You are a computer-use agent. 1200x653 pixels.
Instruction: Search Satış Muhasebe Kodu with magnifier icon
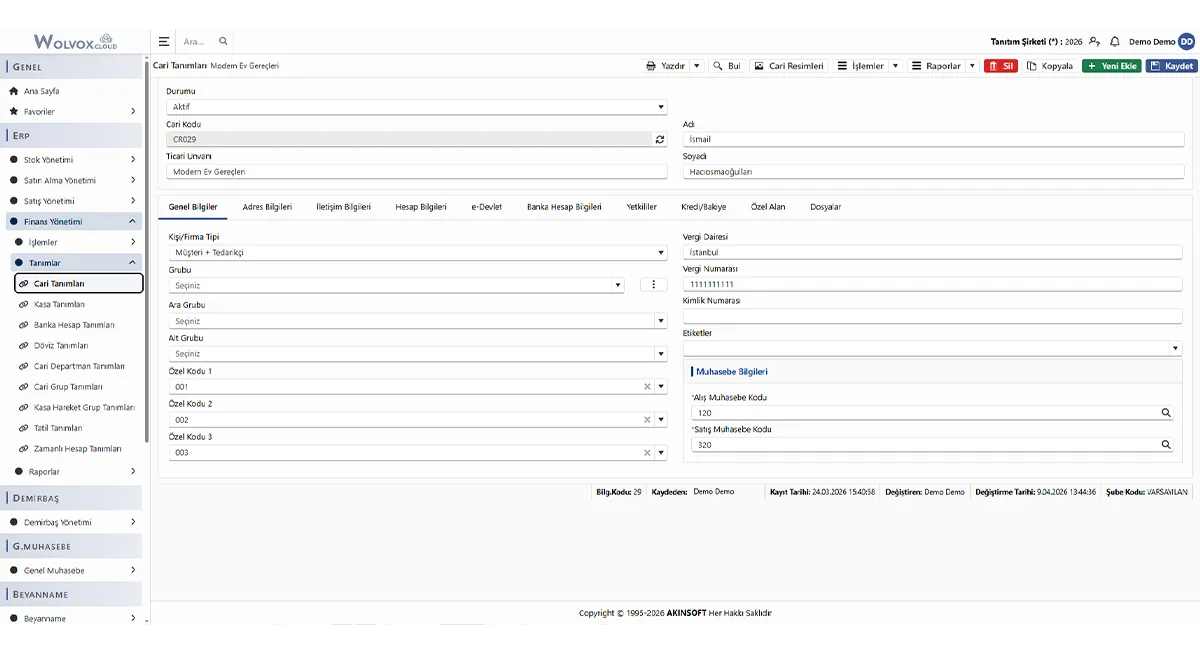[1166, 445]
